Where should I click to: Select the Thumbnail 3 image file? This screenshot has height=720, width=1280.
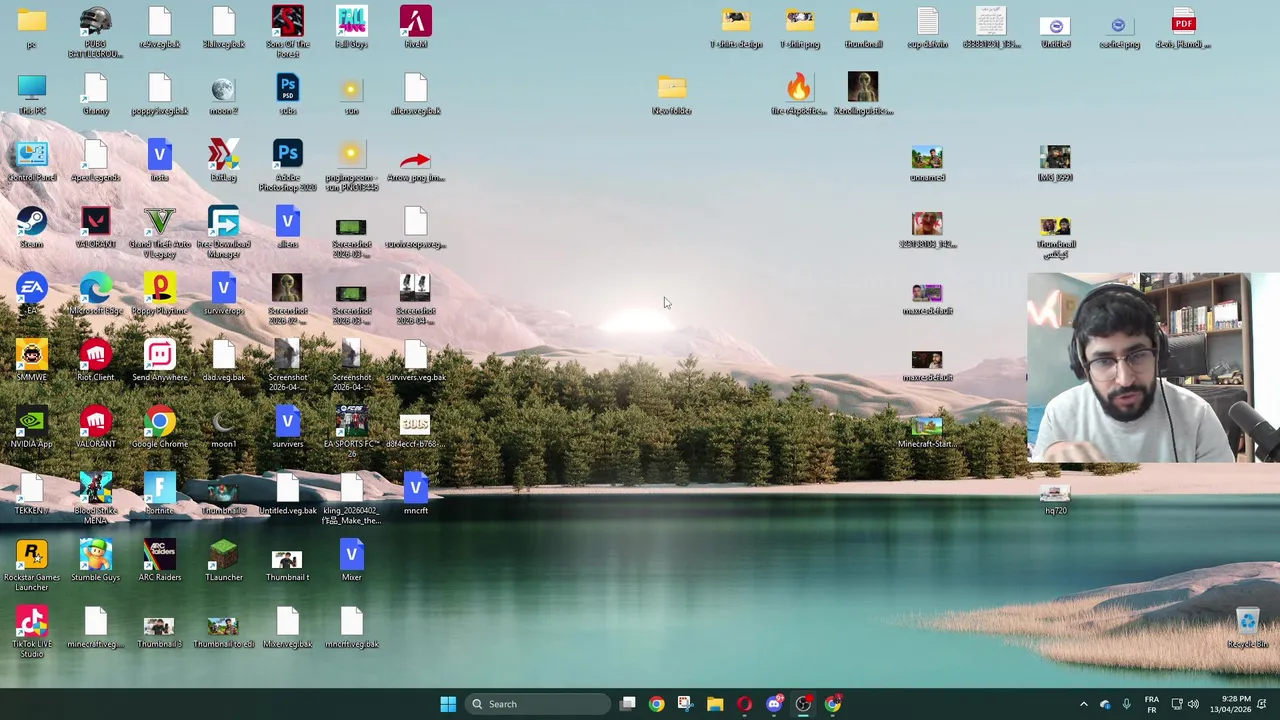tap(159, 632)
